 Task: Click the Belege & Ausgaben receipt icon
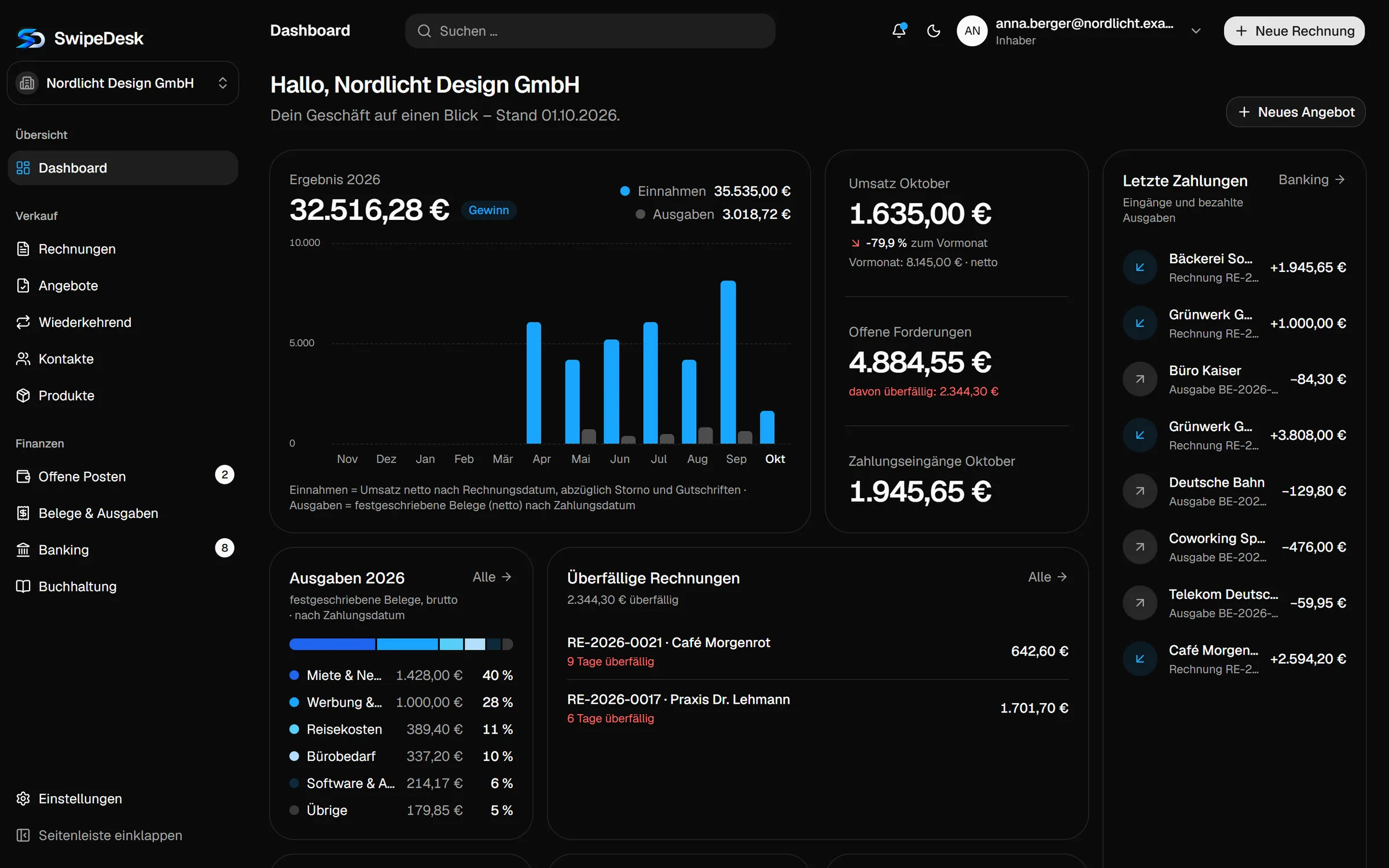[23, 513]
